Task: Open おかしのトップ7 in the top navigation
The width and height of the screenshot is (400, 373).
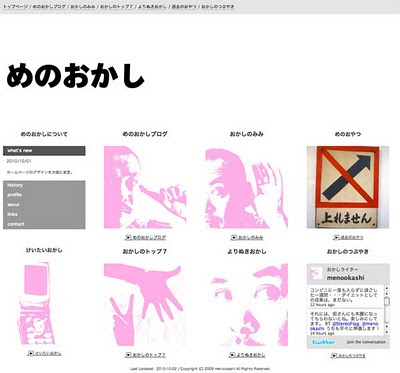Action: tap(116, 6)
